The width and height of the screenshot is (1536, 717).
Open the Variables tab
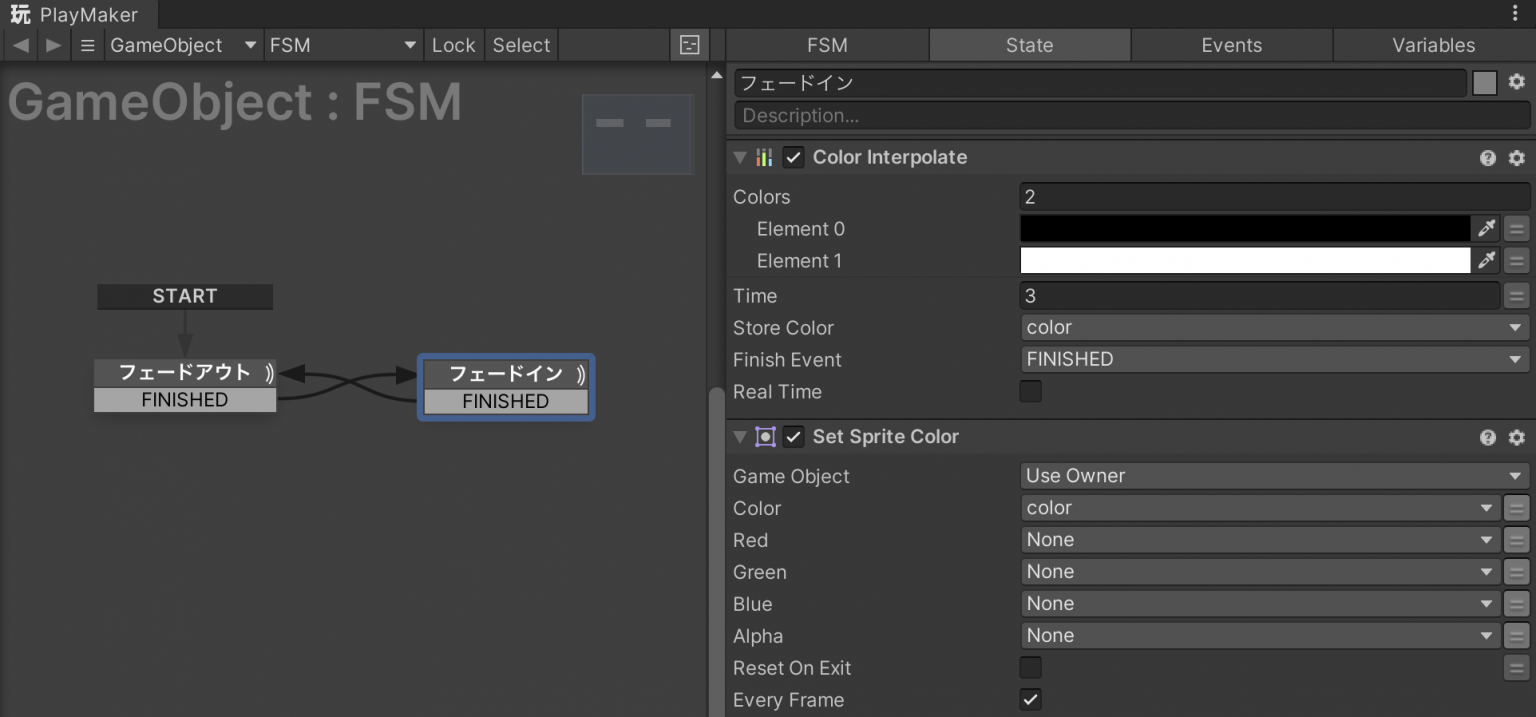1433,45
